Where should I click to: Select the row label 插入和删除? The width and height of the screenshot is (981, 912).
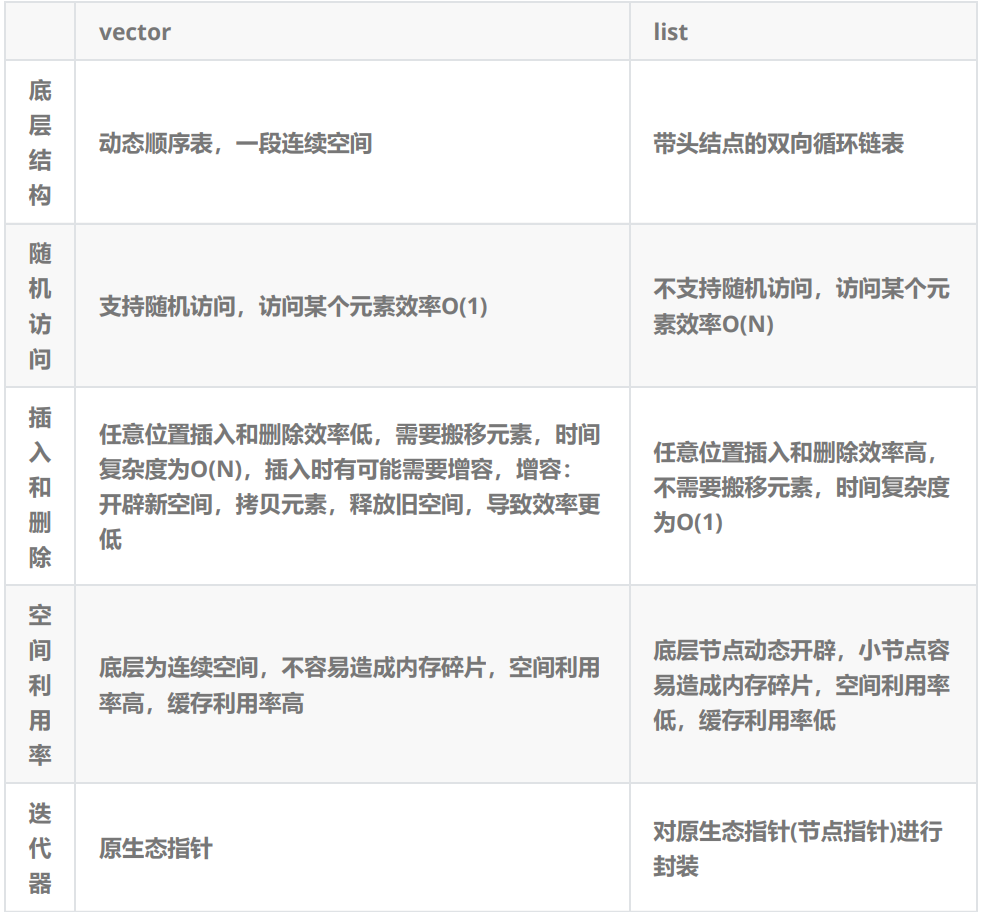point(39,487)
